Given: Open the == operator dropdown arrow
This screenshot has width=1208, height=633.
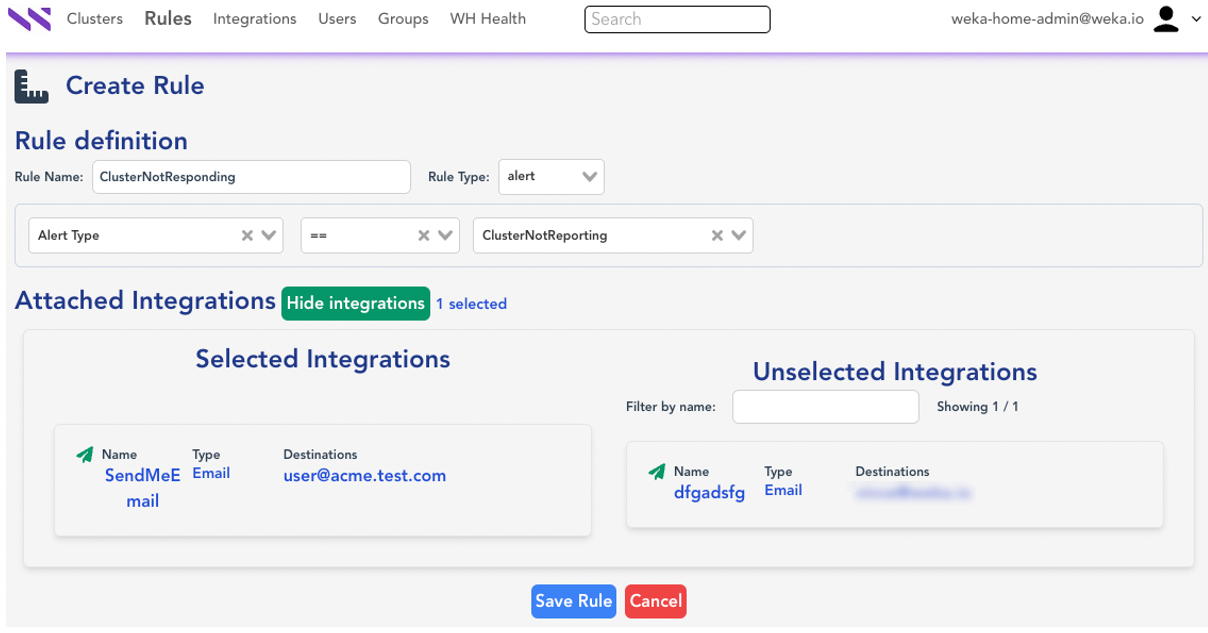Looking at the screenshot, I should (x=446, y=236).
